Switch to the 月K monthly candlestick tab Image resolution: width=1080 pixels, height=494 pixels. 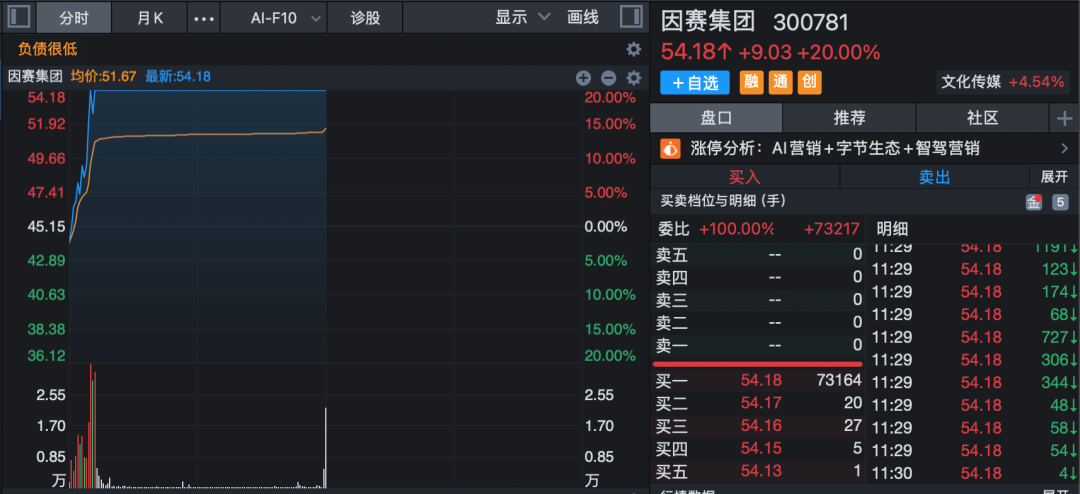coord(150,18)
